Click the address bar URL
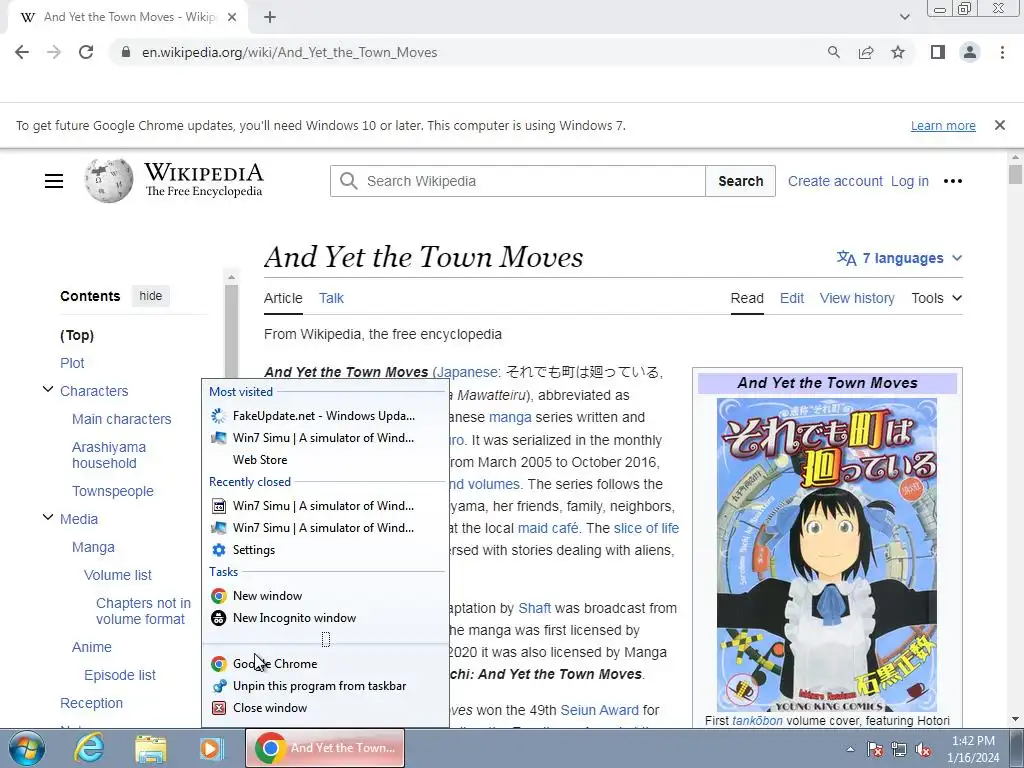This screenshot has height=768, width=1024. pos(289,52)
